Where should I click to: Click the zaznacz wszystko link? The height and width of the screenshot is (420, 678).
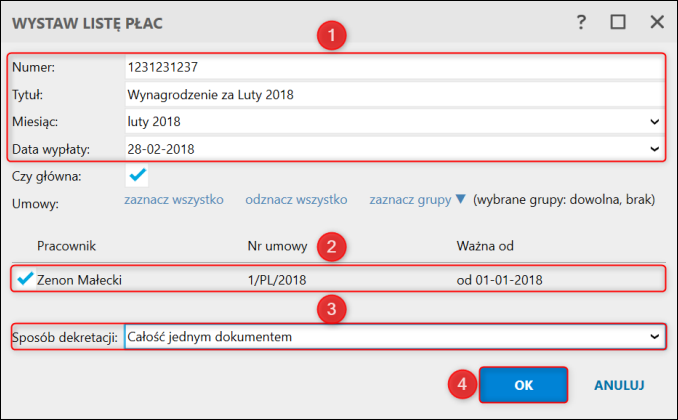pyautogui.click(x=173, y=199)
